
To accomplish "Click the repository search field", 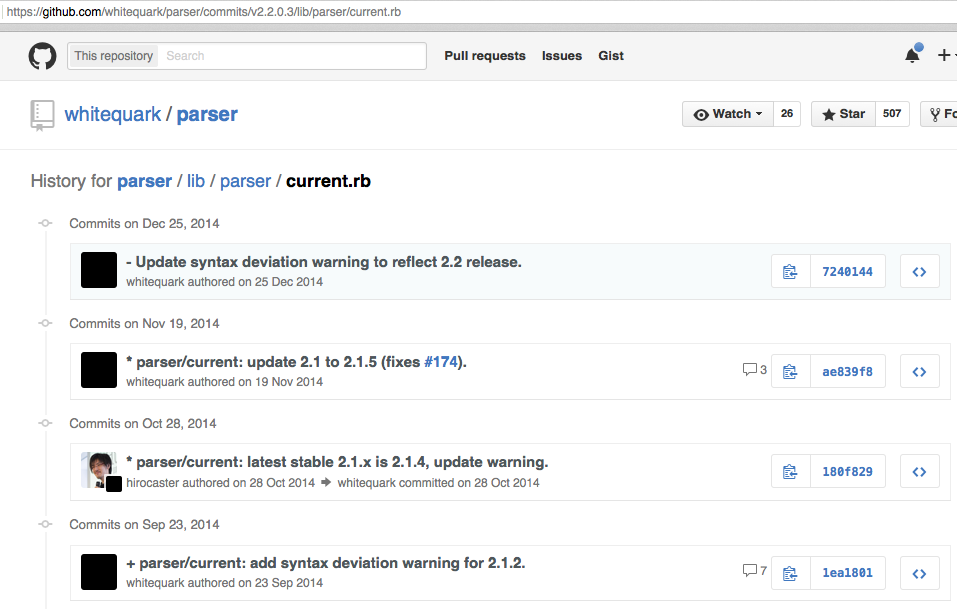I will pos(292,56).
